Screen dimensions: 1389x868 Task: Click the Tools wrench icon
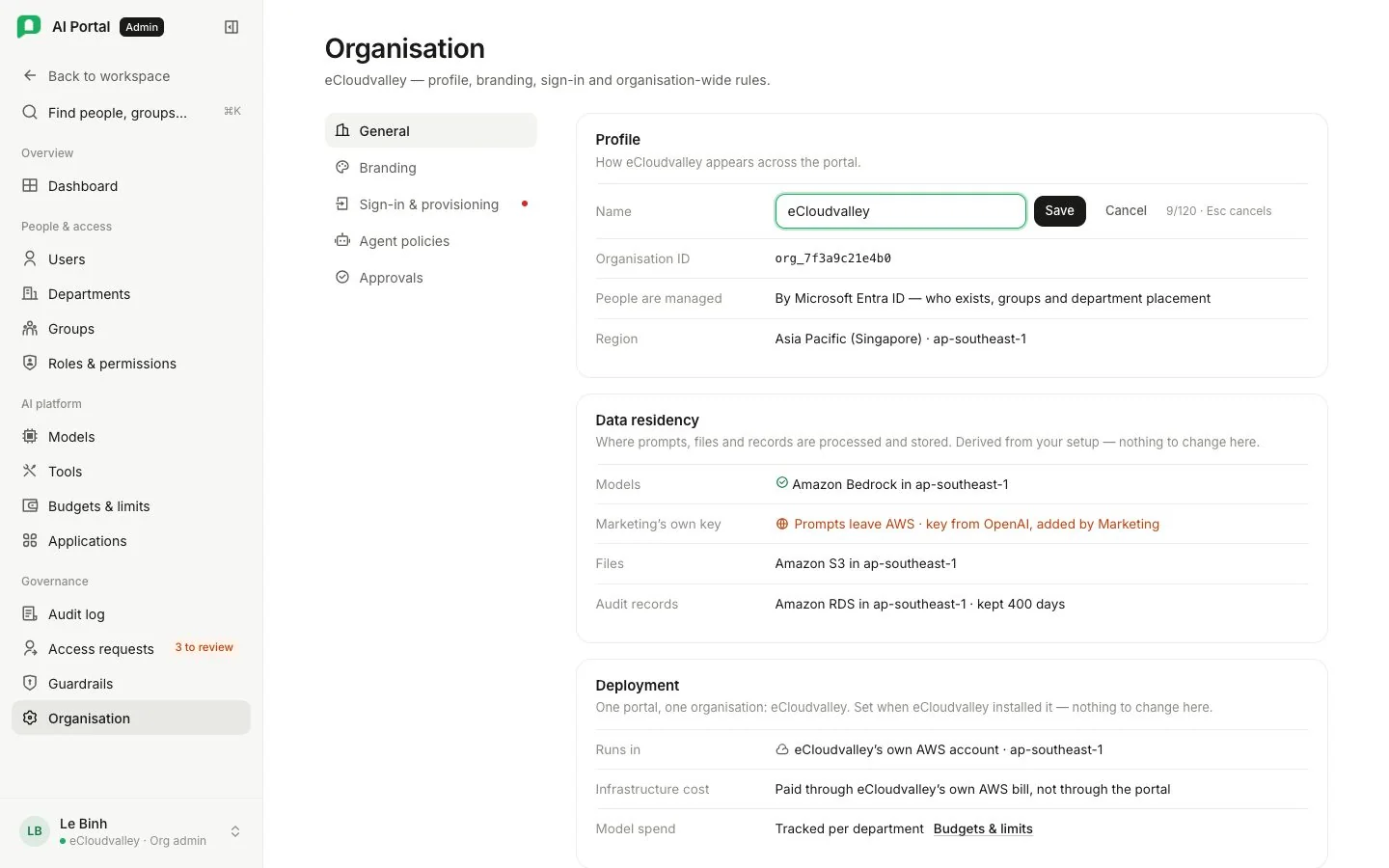[x=30, y=471]
